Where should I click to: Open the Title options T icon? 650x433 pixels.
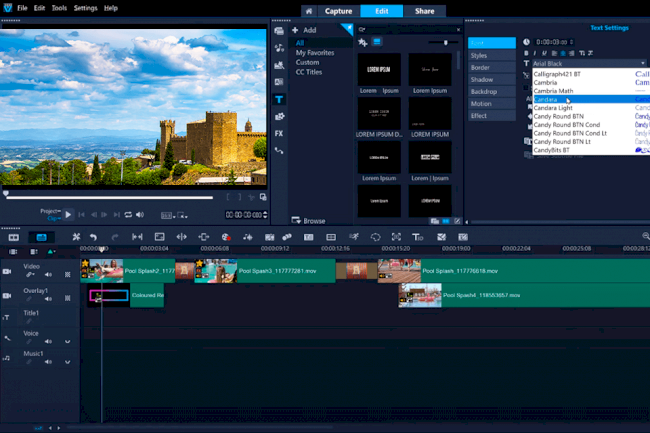coord(417,237)
